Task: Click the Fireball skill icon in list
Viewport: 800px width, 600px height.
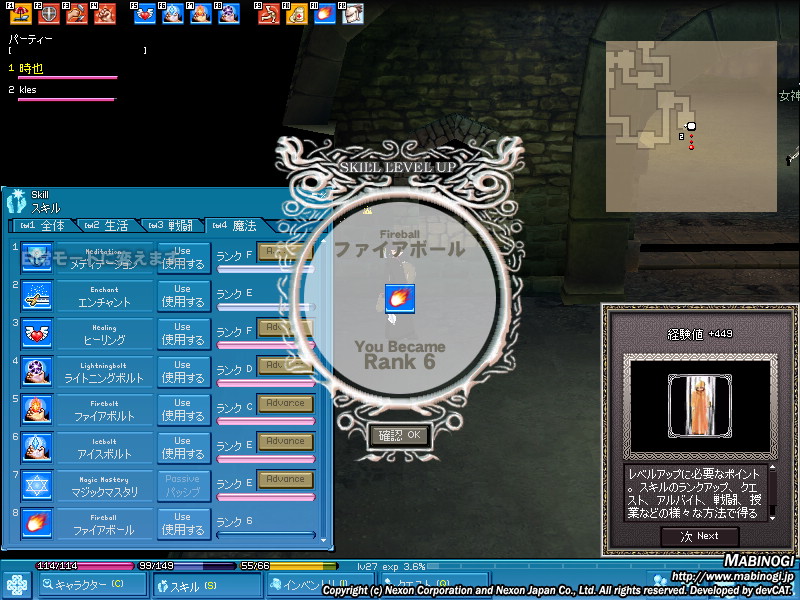Action: [x=37, y=524]
